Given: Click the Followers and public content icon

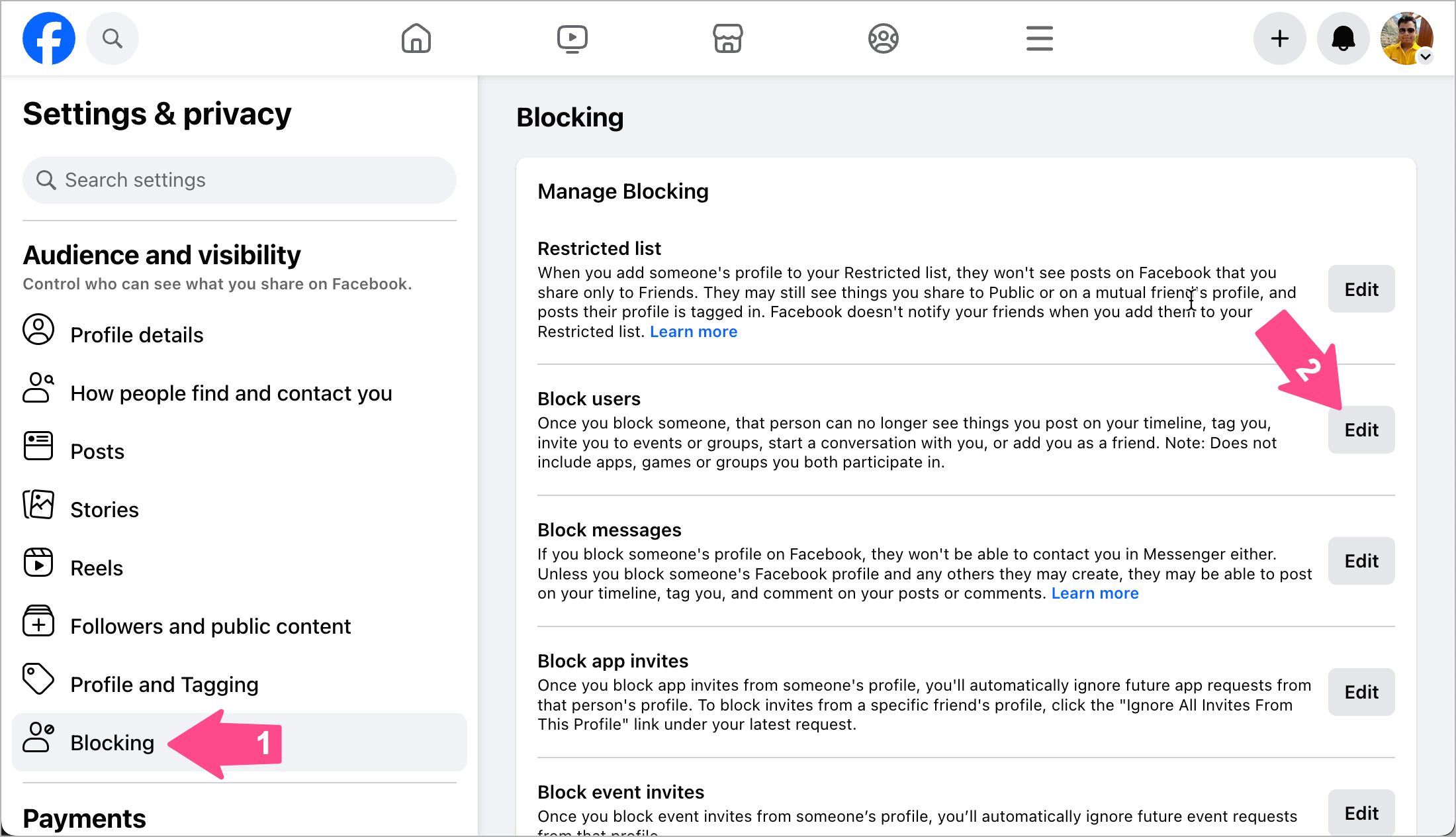Looking at the screenshot, I should [x=38, y=621].
